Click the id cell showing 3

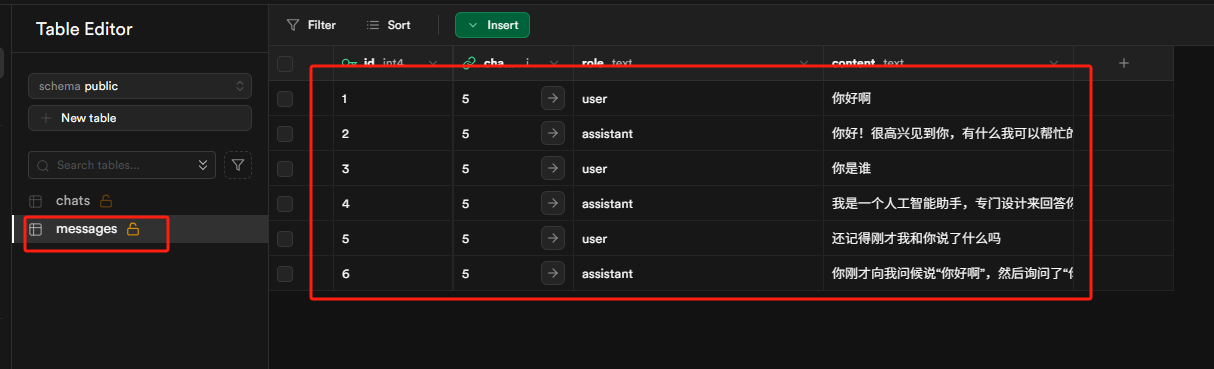tap(393, 169)
